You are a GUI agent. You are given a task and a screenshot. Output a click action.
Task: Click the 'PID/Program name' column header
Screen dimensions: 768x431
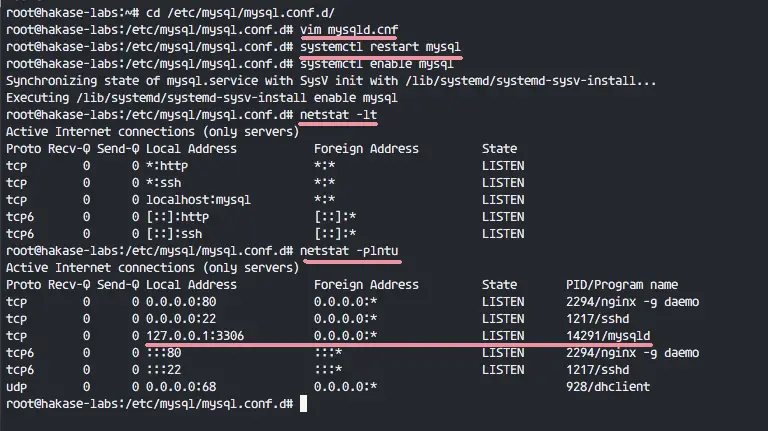pyautogui.click(x=622, y=285)
